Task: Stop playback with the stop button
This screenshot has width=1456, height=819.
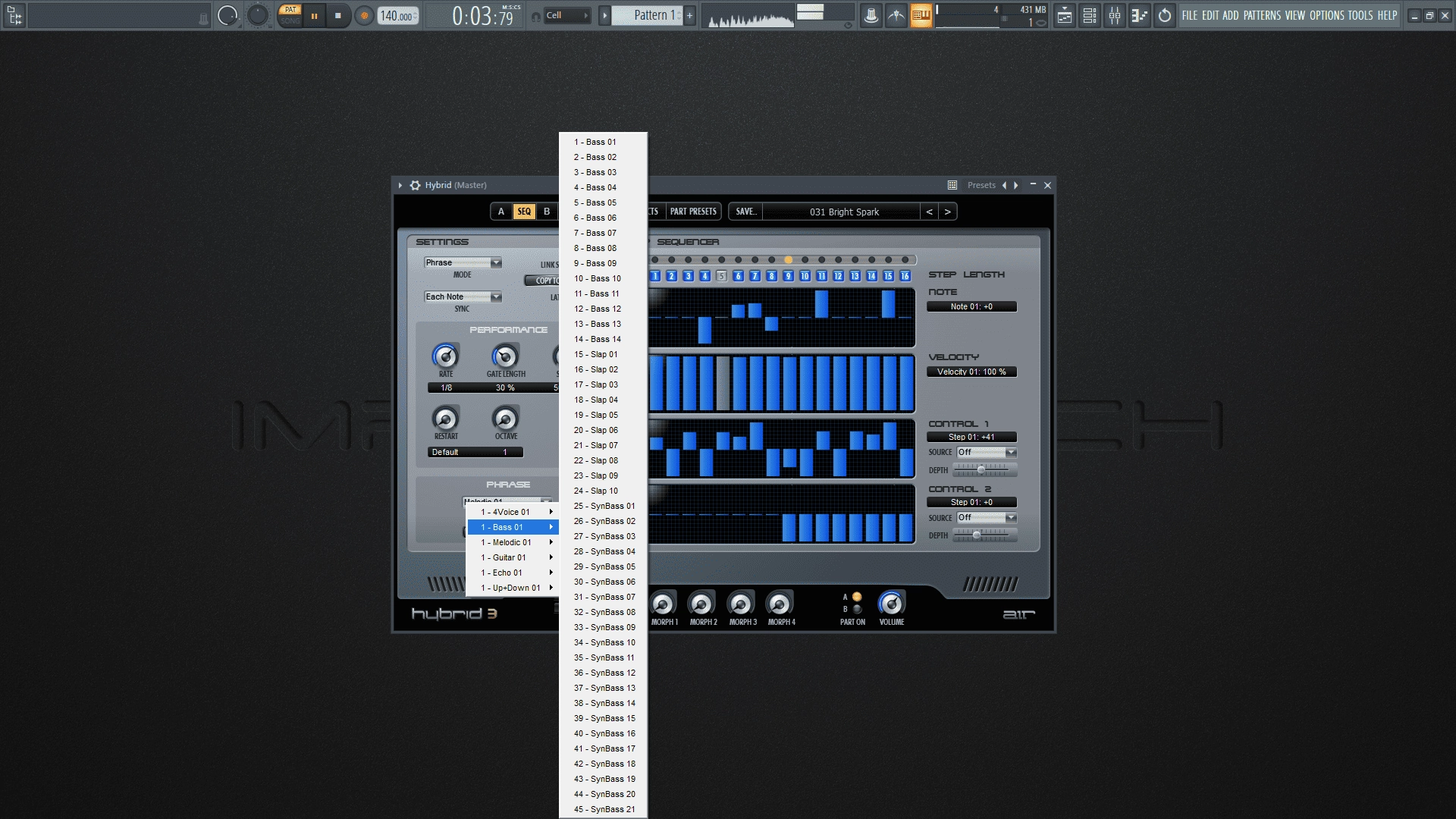Action: pyautogui.click(x=338, y=15)
